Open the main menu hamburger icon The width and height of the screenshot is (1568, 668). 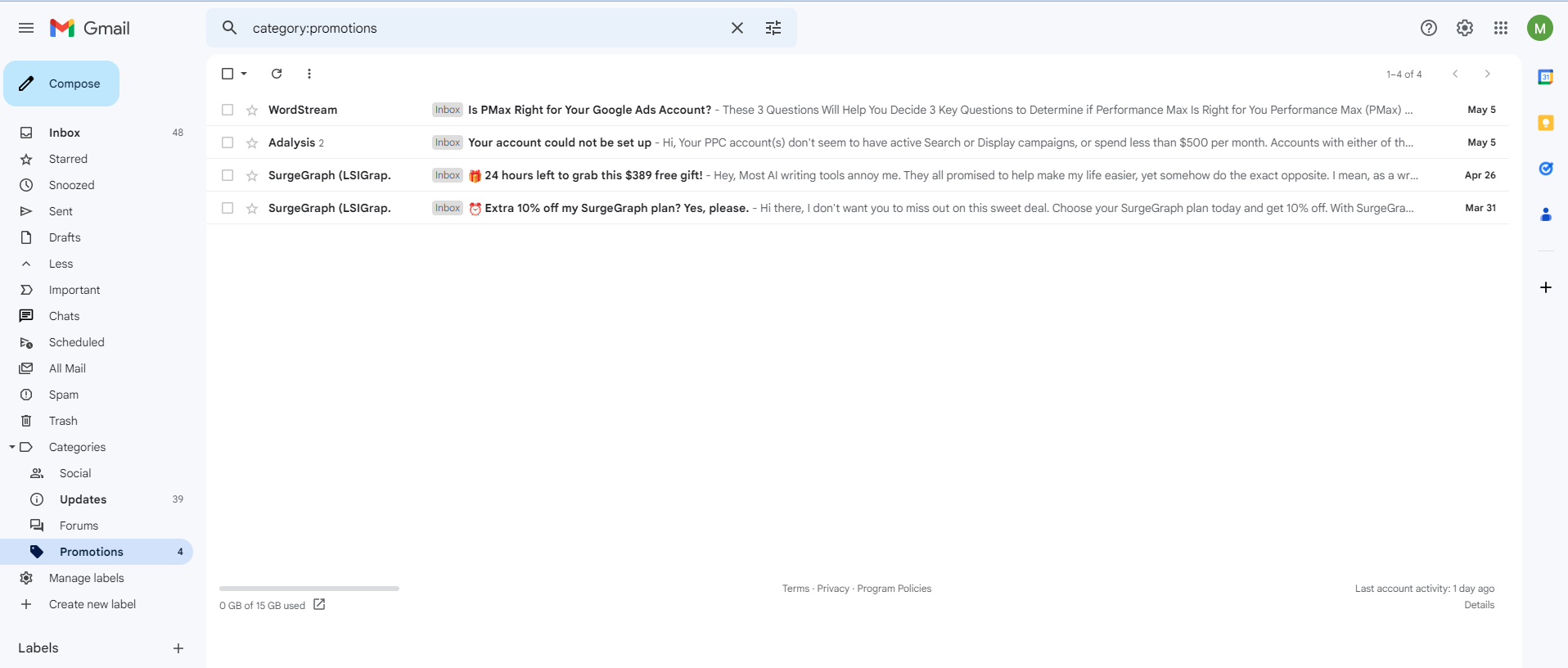[x=26, y=28]
